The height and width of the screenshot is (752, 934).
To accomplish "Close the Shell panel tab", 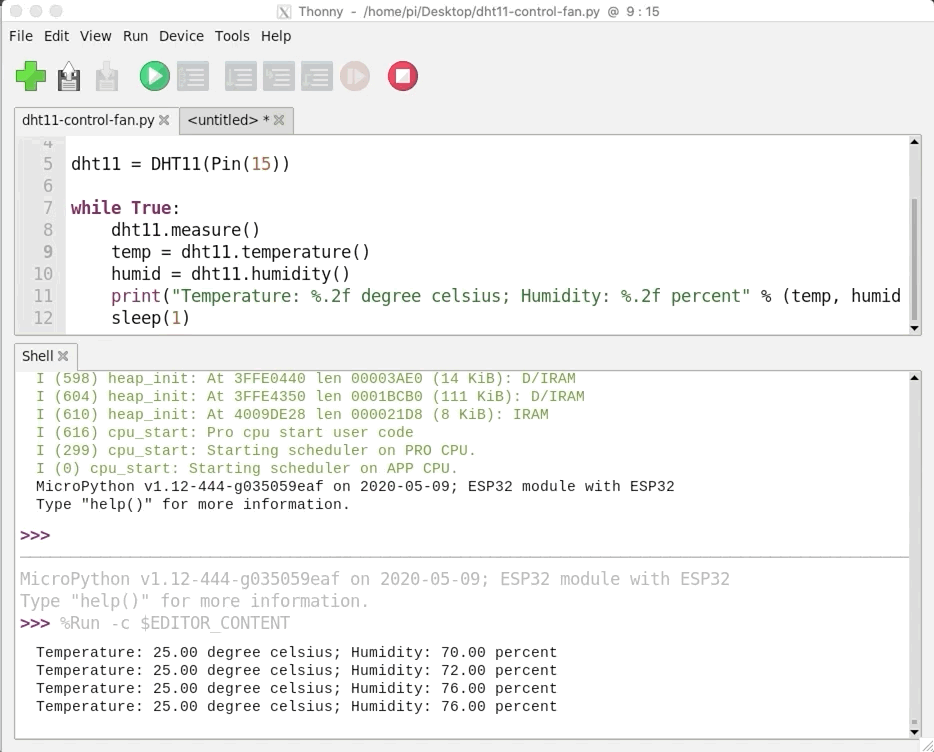I will pyautogui.click(x=63, y=356).
